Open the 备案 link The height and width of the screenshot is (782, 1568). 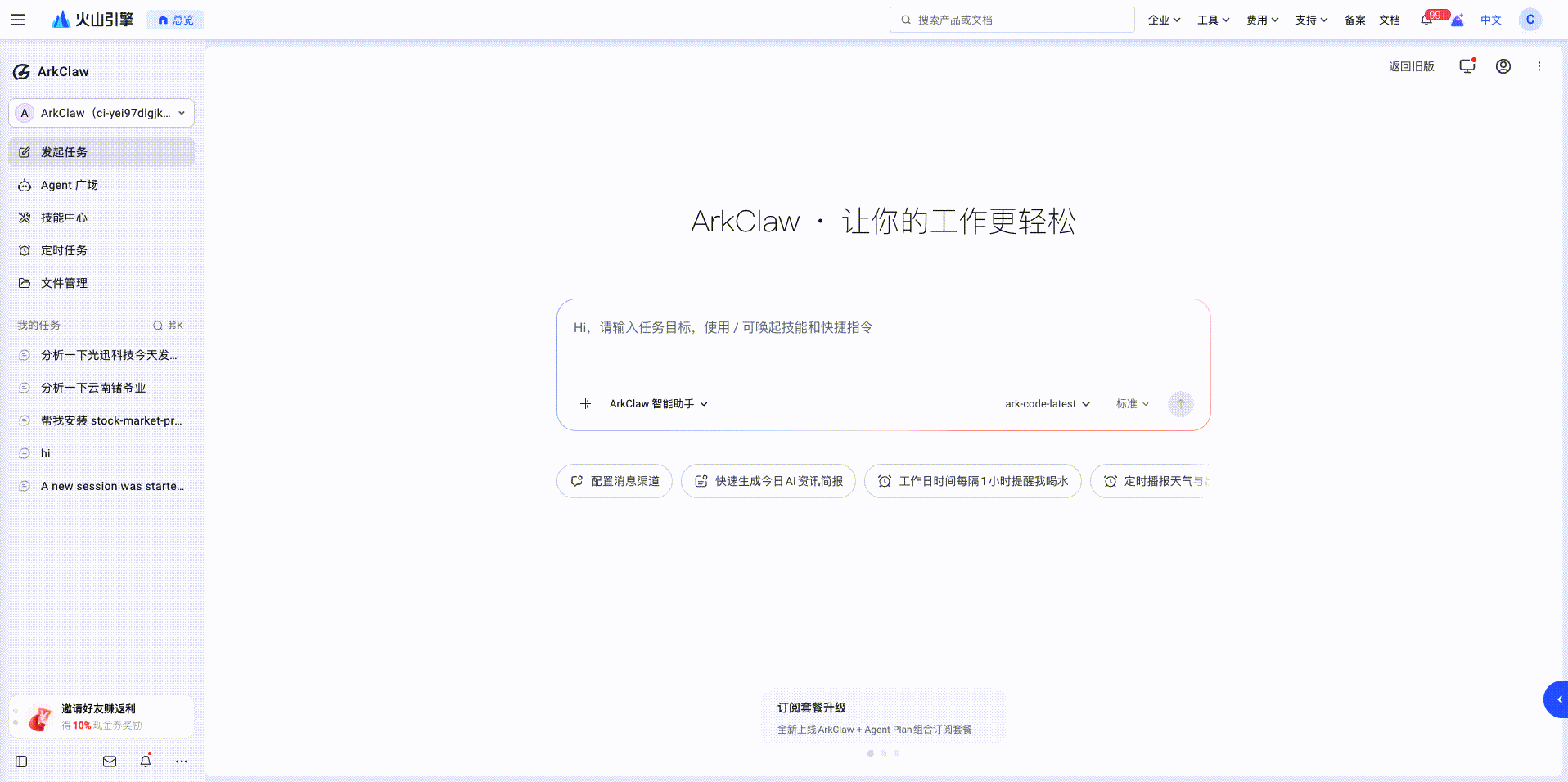[1354, 20]
